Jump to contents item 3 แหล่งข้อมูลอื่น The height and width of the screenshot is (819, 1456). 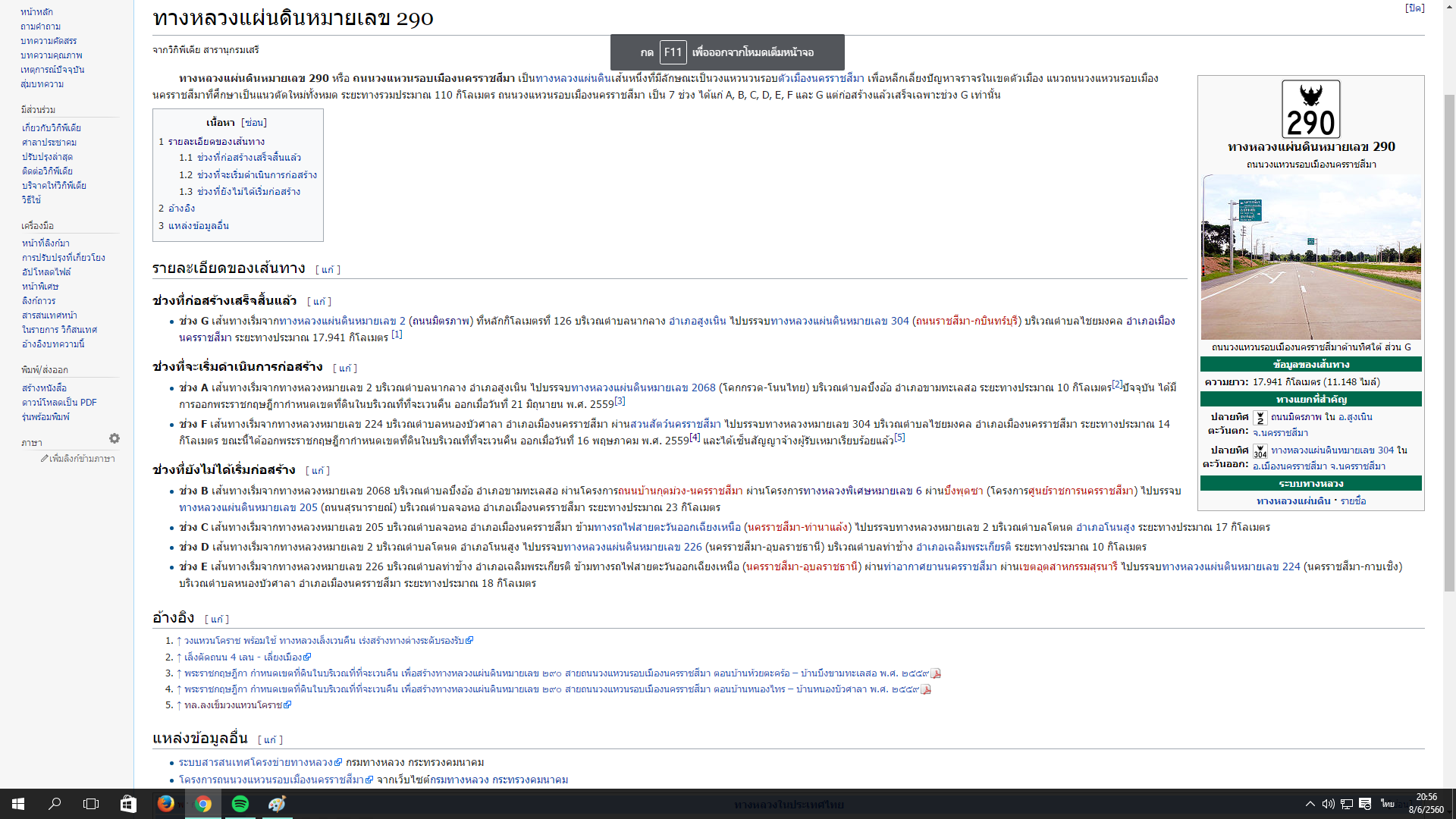pyautogui.click(x=193, y=226)
